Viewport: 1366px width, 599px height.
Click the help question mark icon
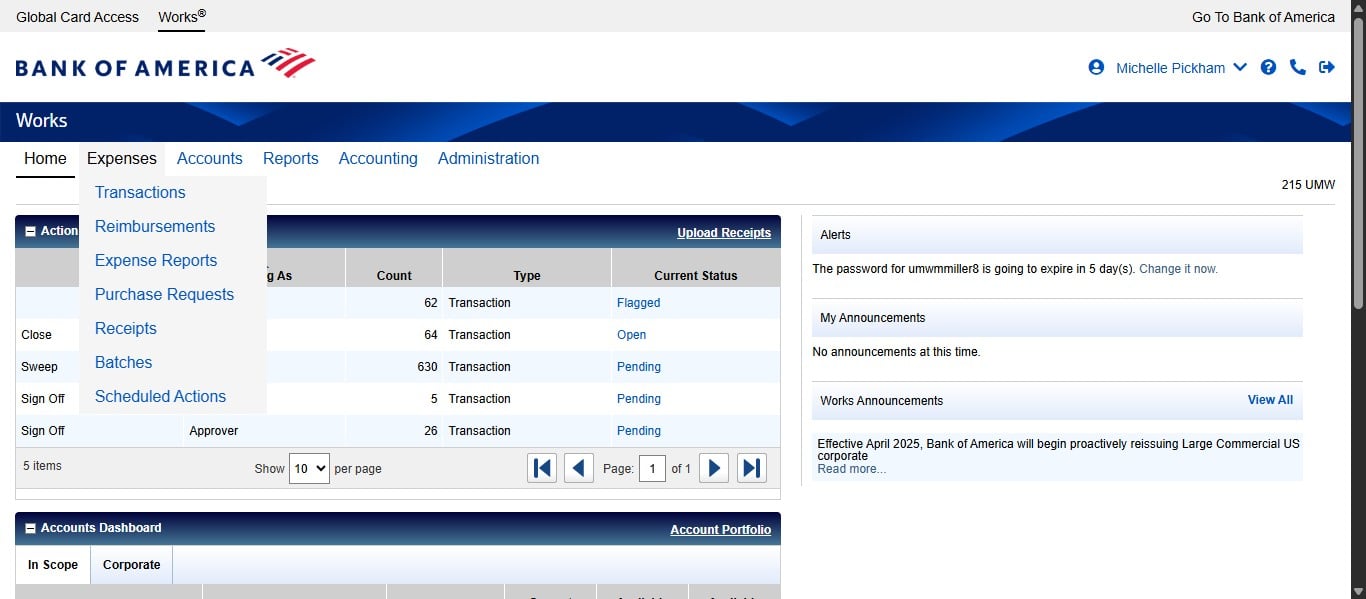click(1268, 67)
